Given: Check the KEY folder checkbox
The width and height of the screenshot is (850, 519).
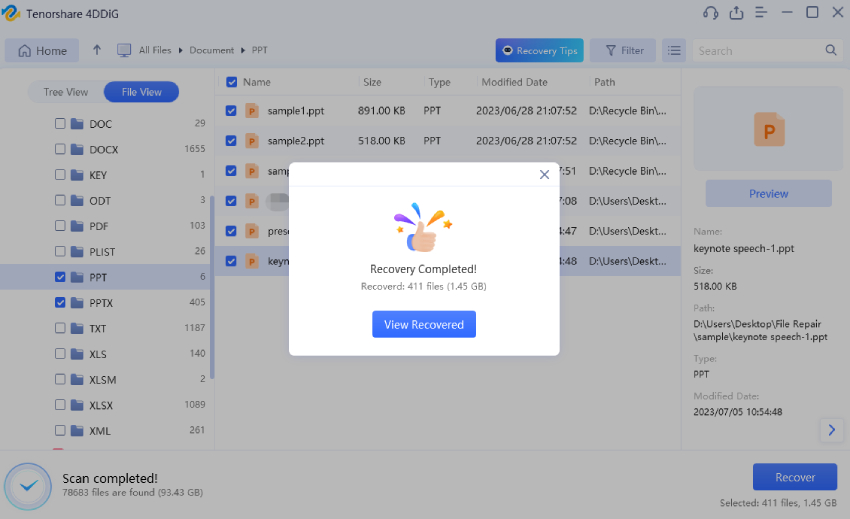Looking at the screenshot, I should [x=60, y=175].
